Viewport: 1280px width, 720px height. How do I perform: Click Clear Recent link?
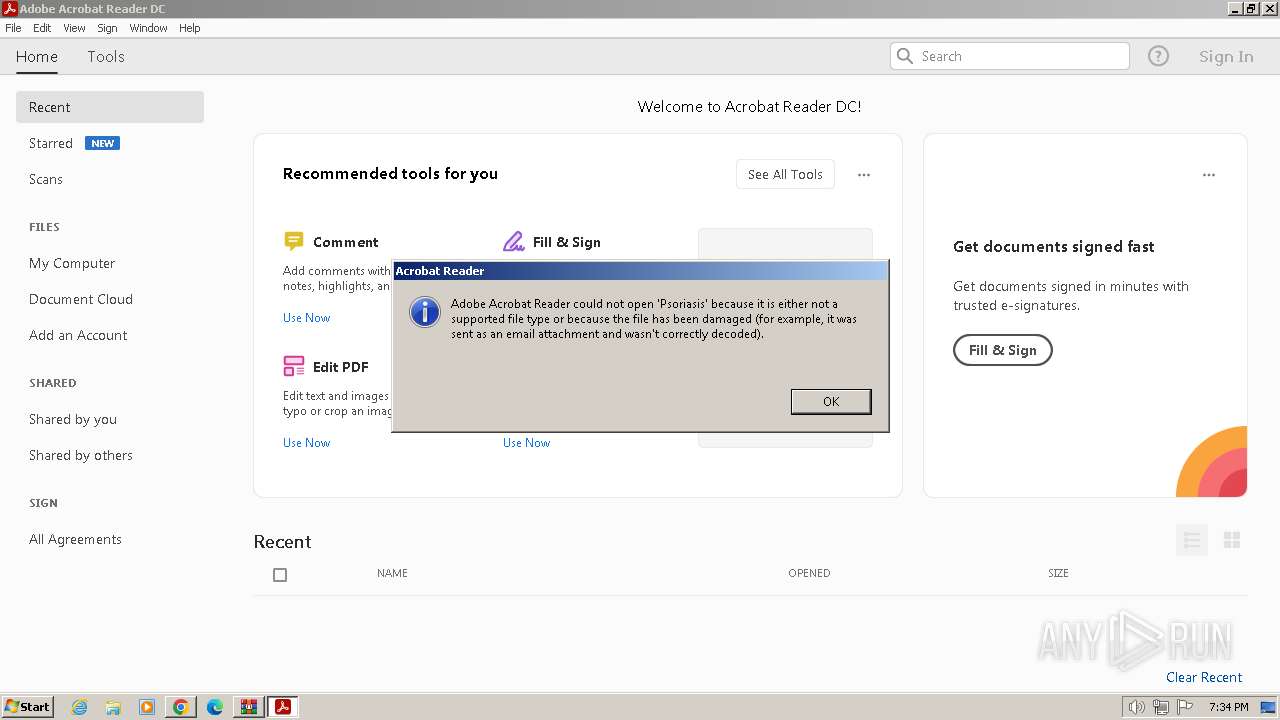pyautogui.click(x=1204, y=677)
